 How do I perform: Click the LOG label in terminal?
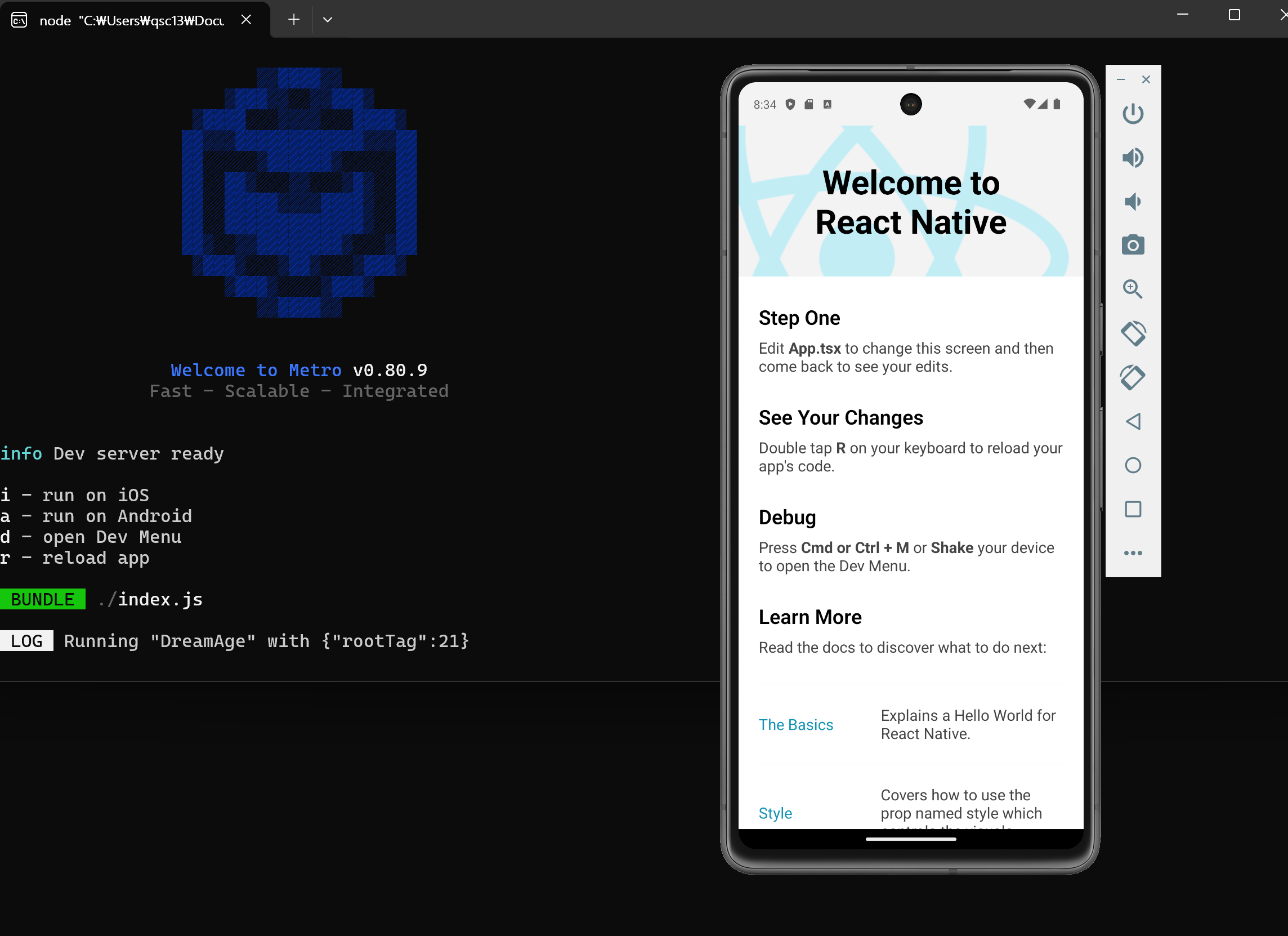pyautogui.click(x=26, y=641)
